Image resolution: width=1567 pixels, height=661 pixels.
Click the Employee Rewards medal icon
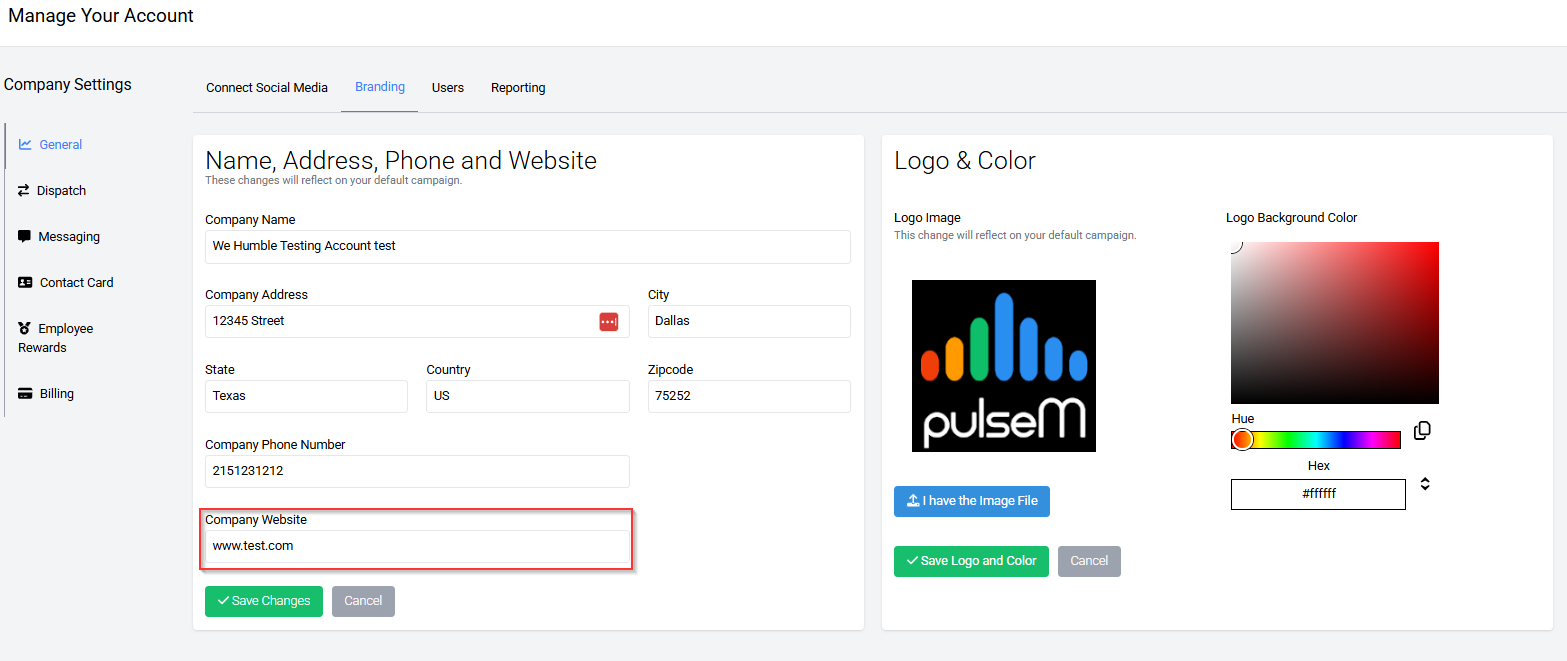[x=25, y=329]
